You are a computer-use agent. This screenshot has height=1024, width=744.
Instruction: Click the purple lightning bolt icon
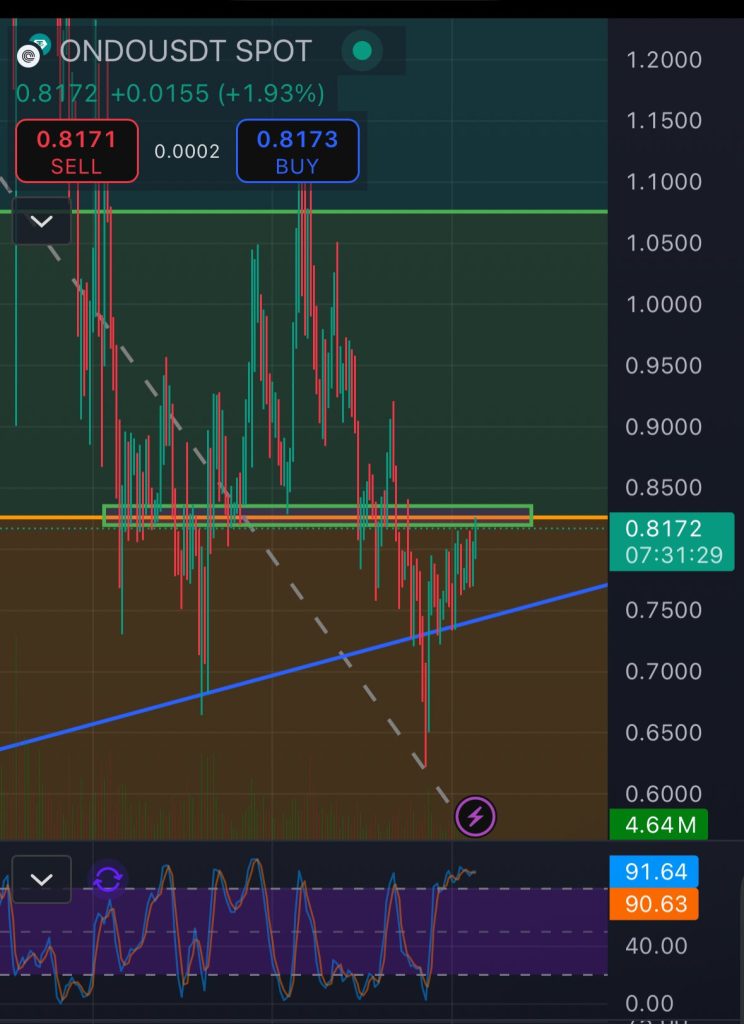coord(476,816)
